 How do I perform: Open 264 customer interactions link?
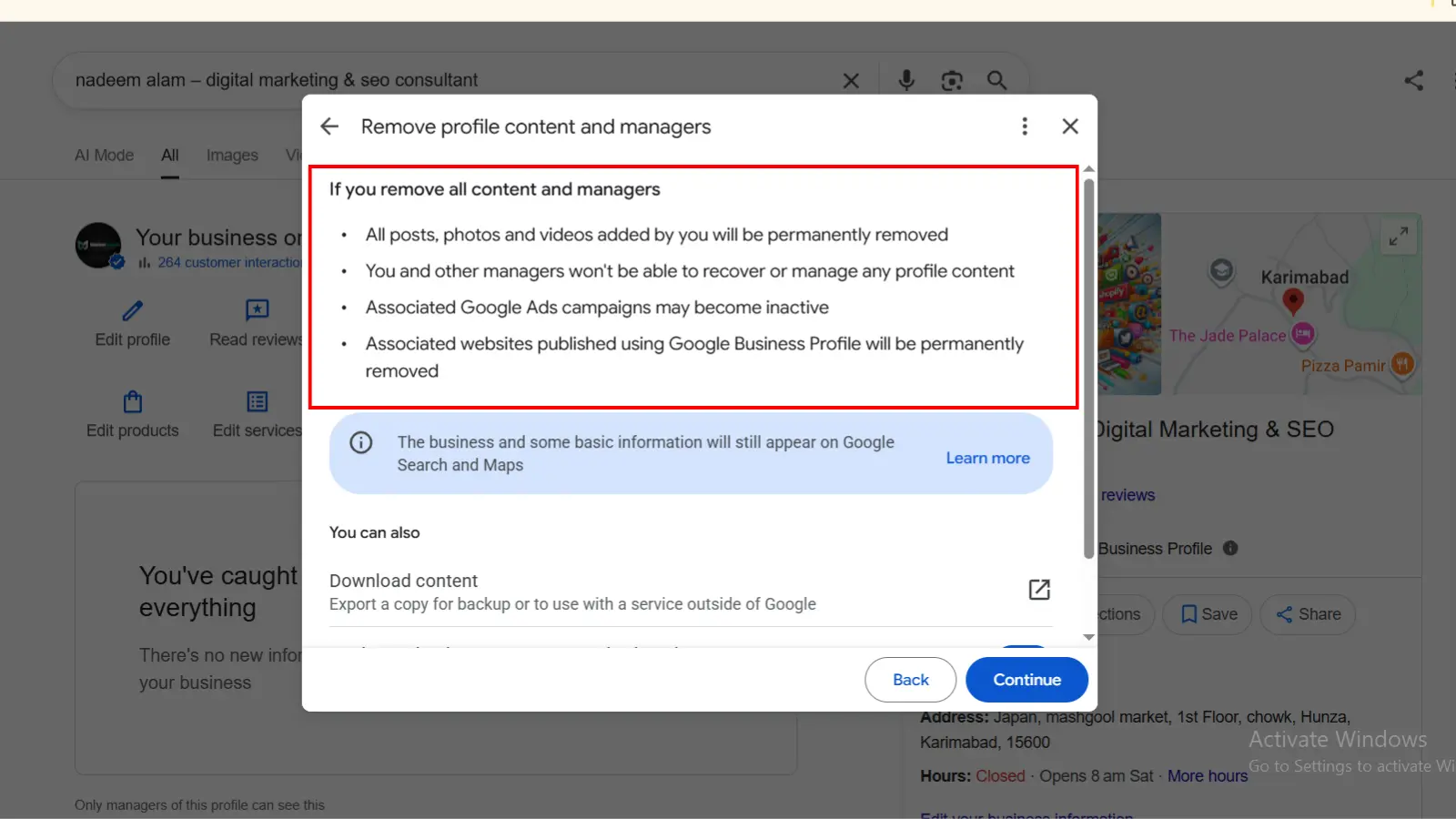[229, 262]
